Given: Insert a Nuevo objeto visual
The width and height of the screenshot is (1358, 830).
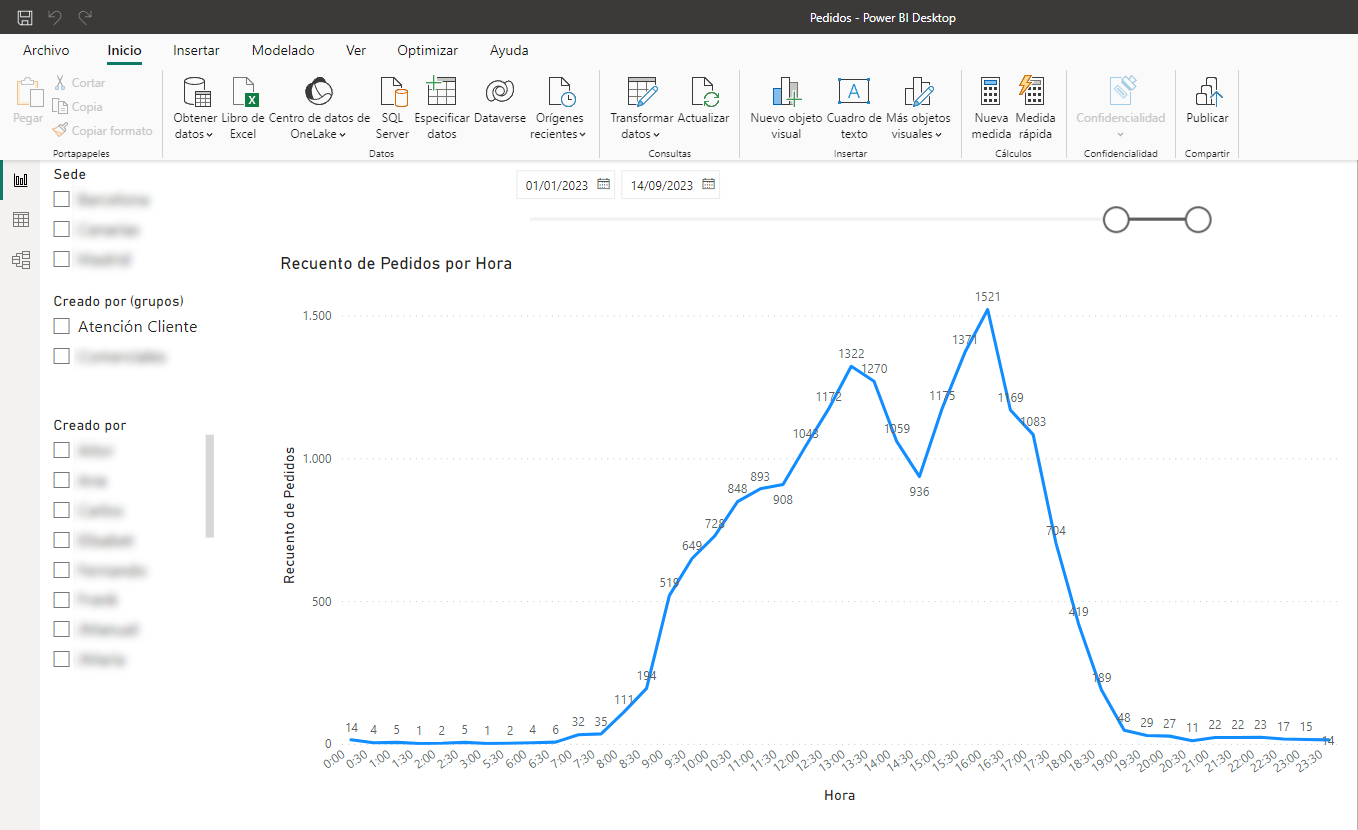Looking at the screenshot, I should coord(786,108).
